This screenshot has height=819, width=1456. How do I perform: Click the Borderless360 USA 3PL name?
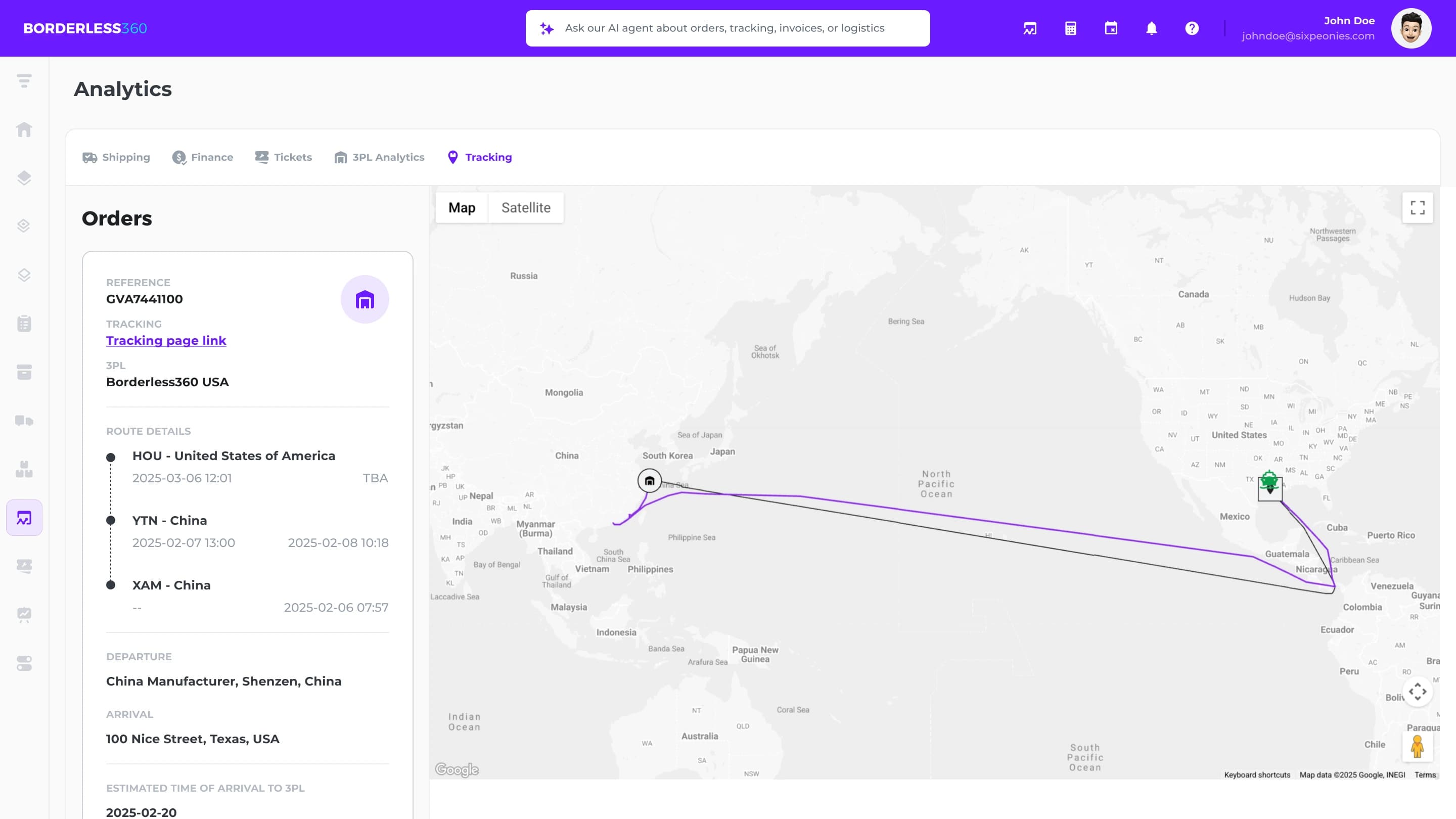click(167, 382)
